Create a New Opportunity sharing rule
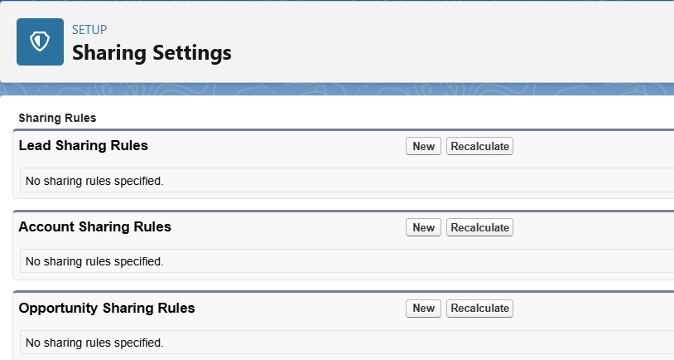674x360 pixels. pyautogui.click(x=423, y=308)
